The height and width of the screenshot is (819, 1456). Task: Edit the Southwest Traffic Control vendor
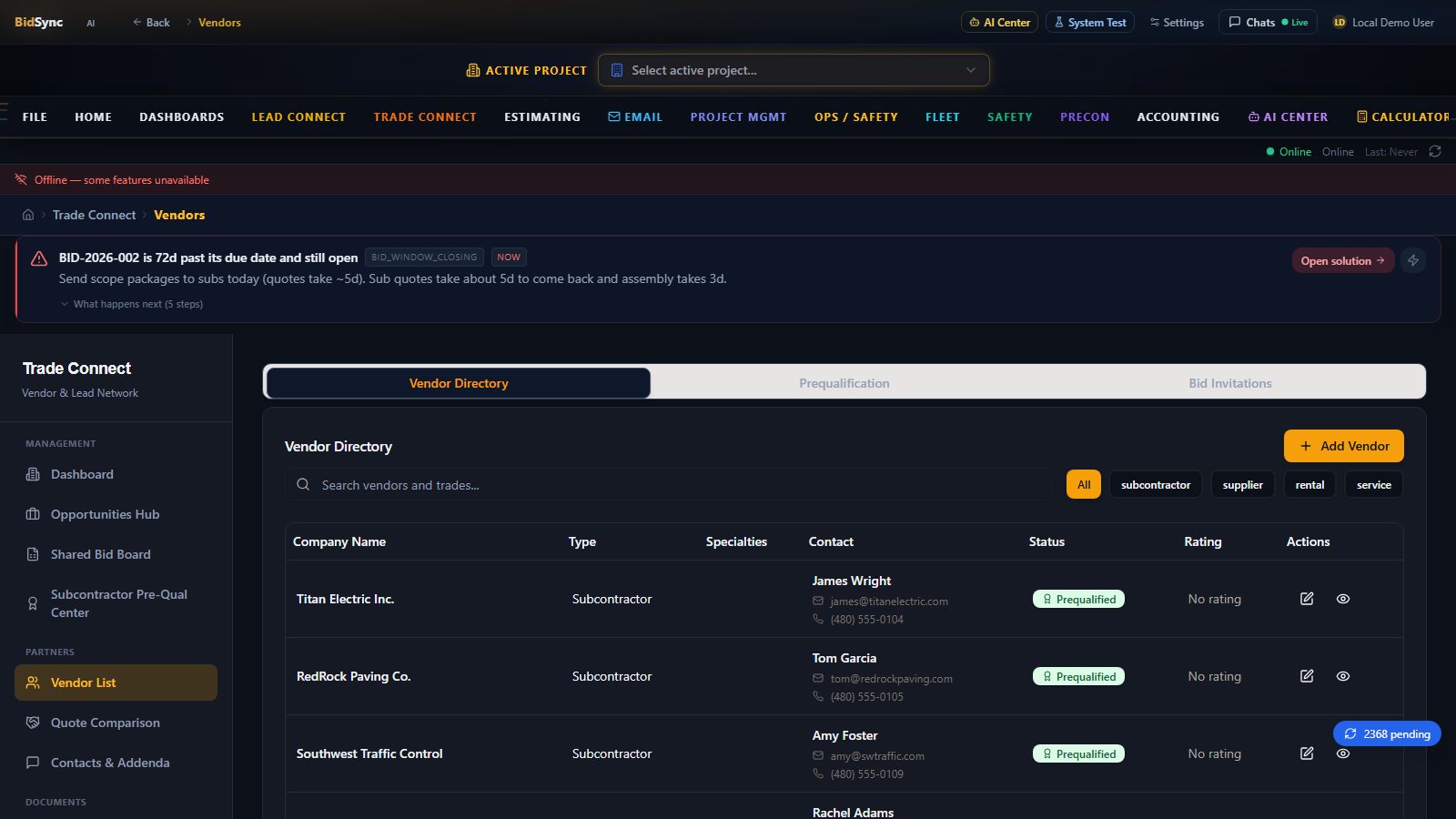point(1307,753)
